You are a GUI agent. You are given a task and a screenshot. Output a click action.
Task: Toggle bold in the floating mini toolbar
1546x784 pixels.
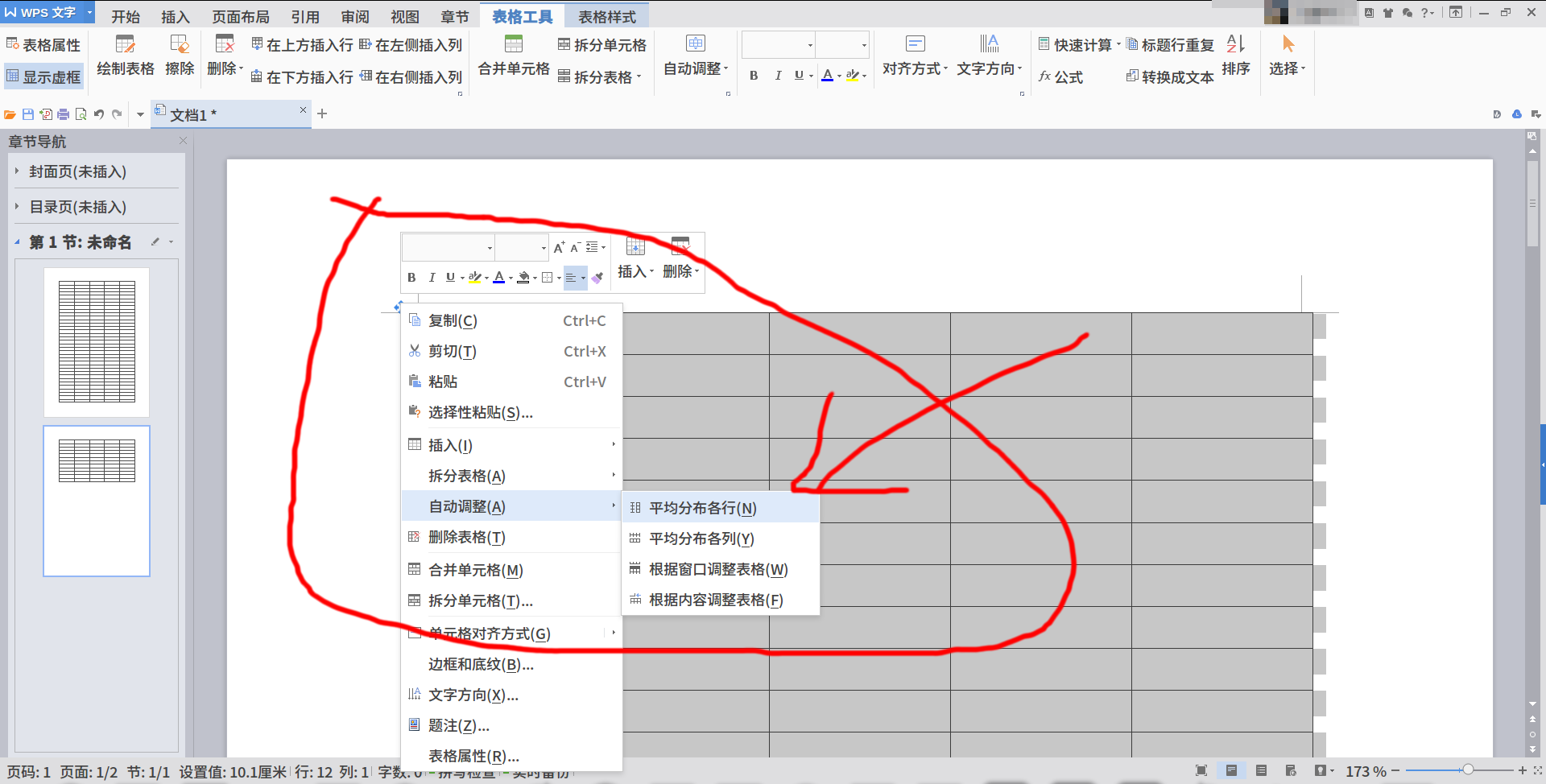pyautogui.click(x=411, y=277)
